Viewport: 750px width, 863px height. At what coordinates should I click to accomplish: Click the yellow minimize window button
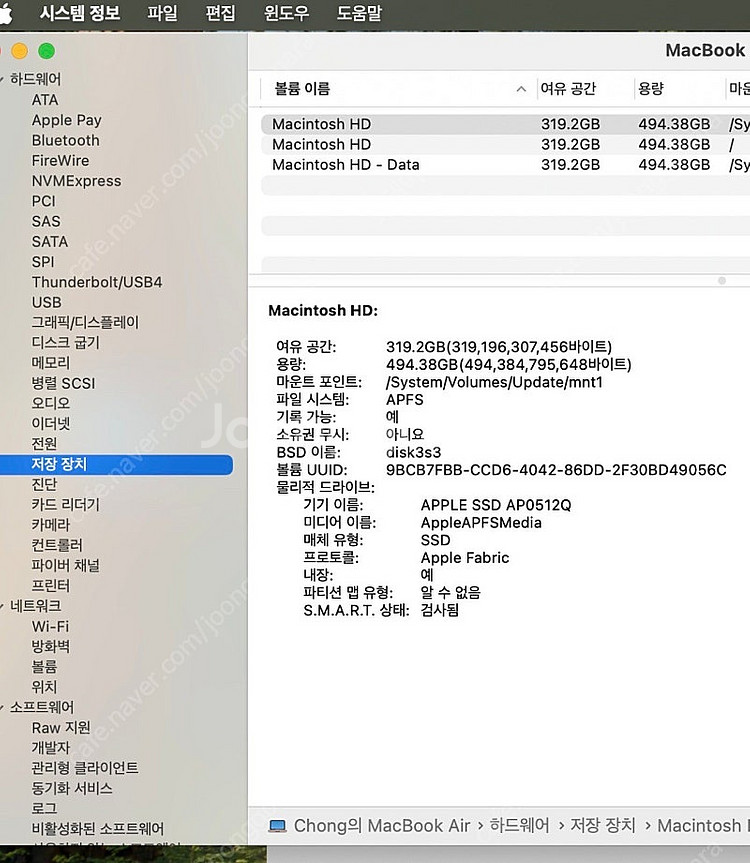click(19, 51)
